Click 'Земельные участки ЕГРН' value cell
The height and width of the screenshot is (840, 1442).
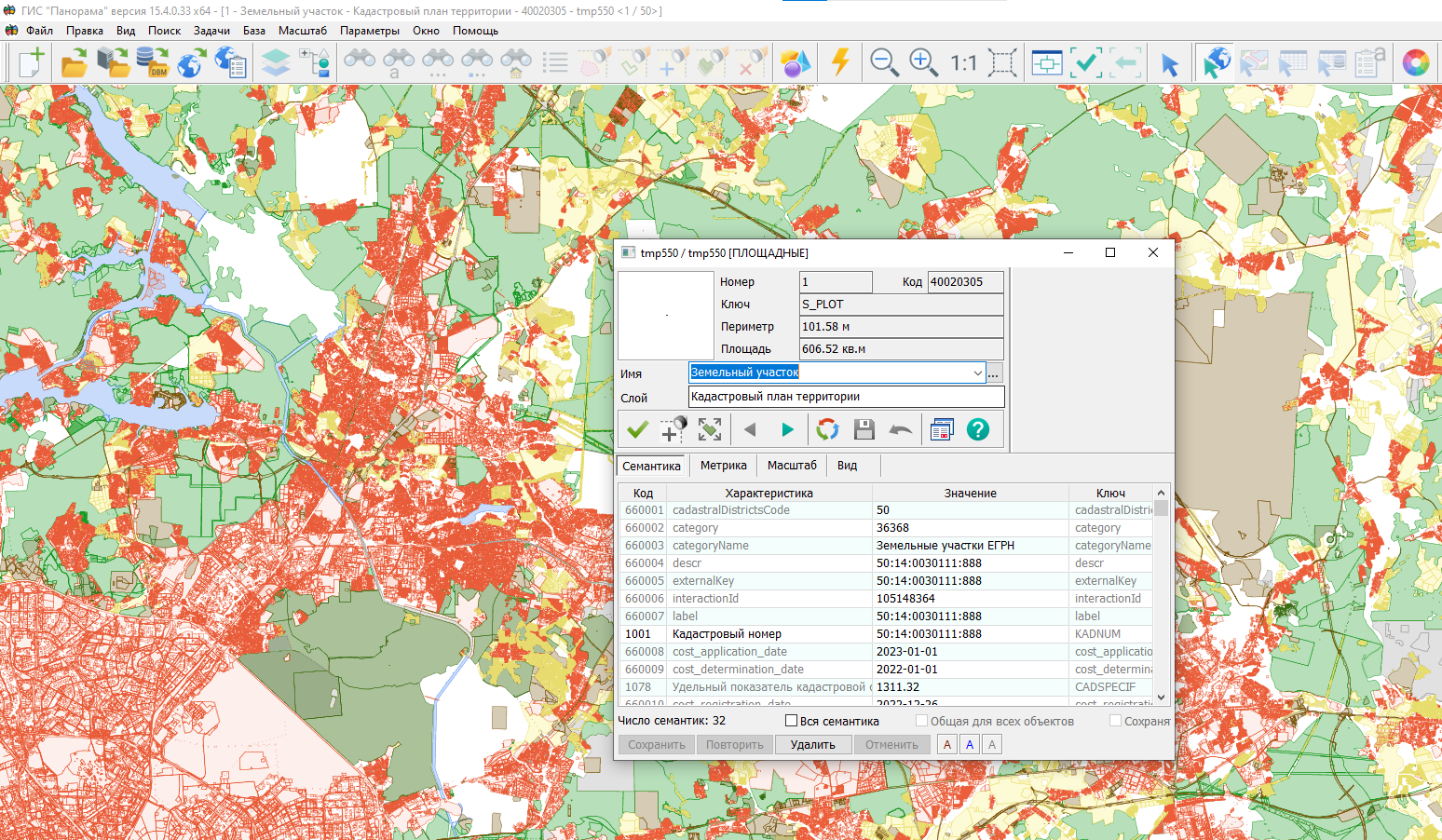coord(970,546)
